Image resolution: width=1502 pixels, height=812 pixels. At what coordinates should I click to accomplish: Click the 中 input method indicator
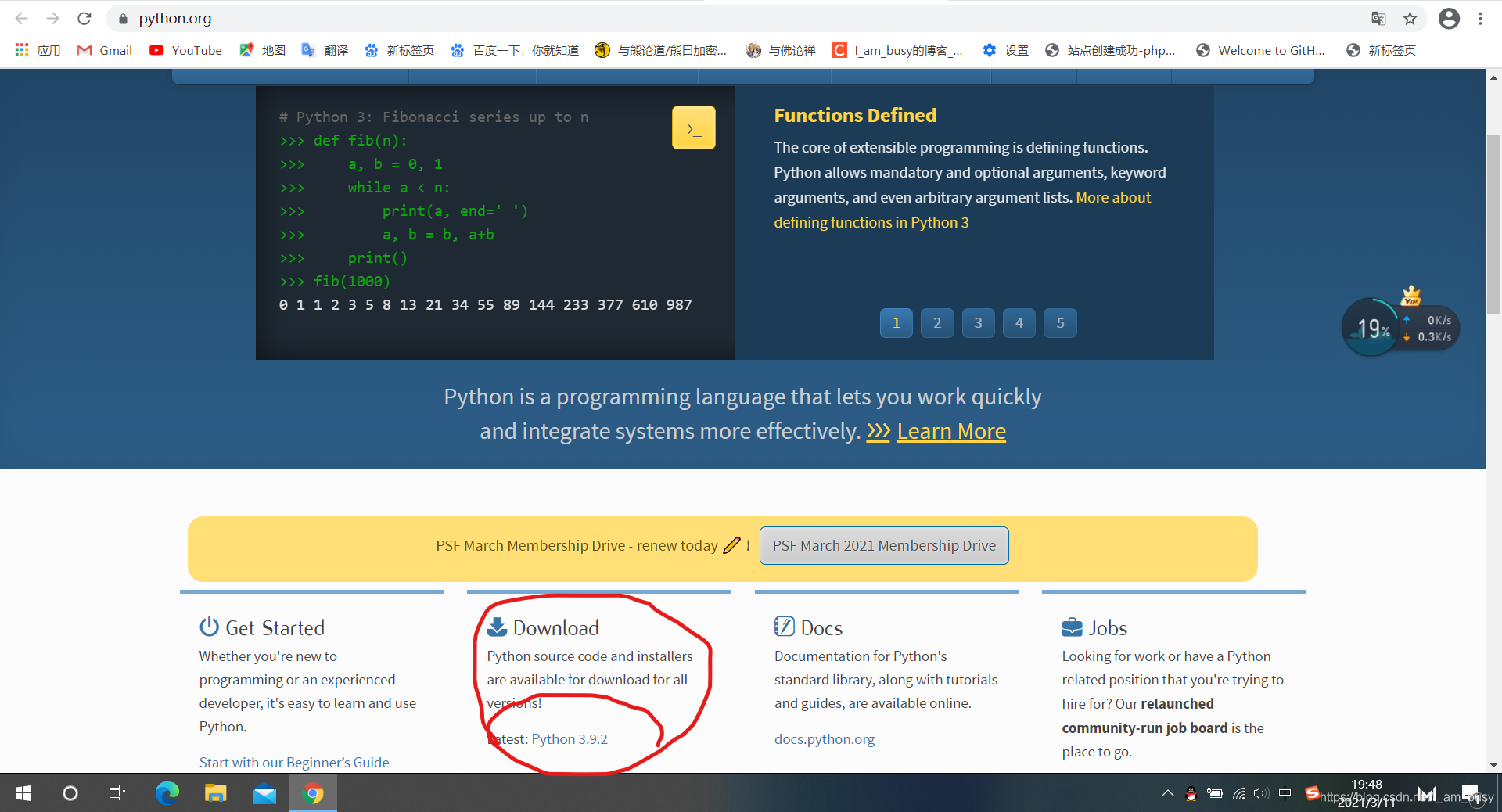1285,793
